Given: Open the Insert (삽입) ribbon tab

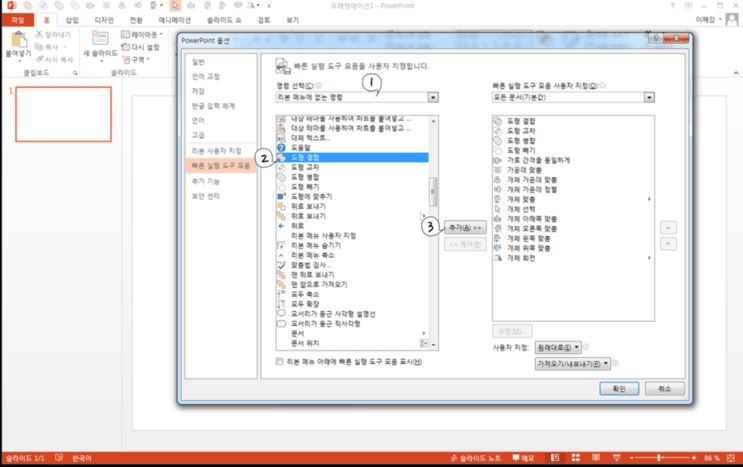Looking at the screenshot, I should point(72,20).
